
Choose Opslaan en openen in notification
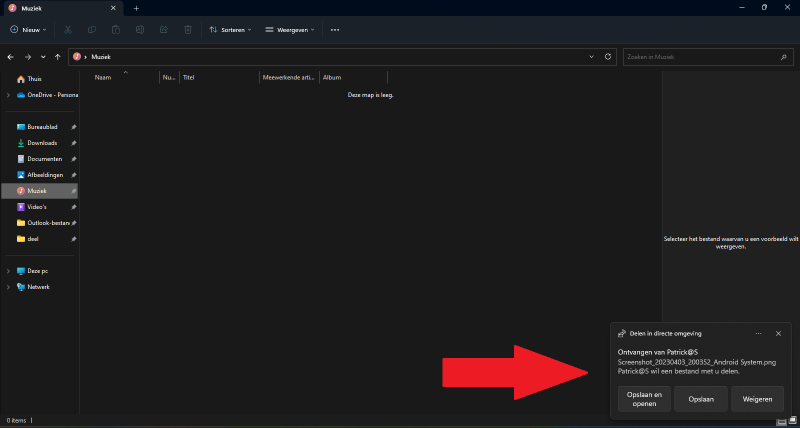point(644,399)
